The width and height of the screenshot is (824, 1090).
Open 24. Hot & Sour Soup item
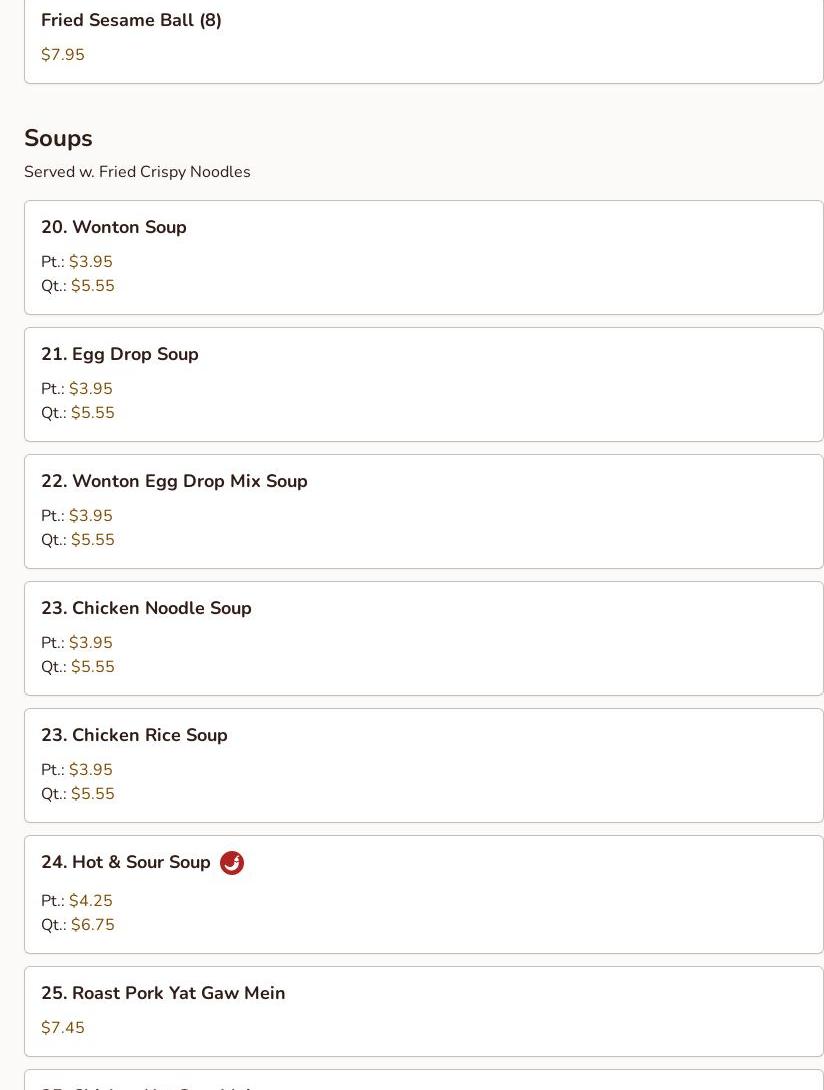(x=423, y=895)
